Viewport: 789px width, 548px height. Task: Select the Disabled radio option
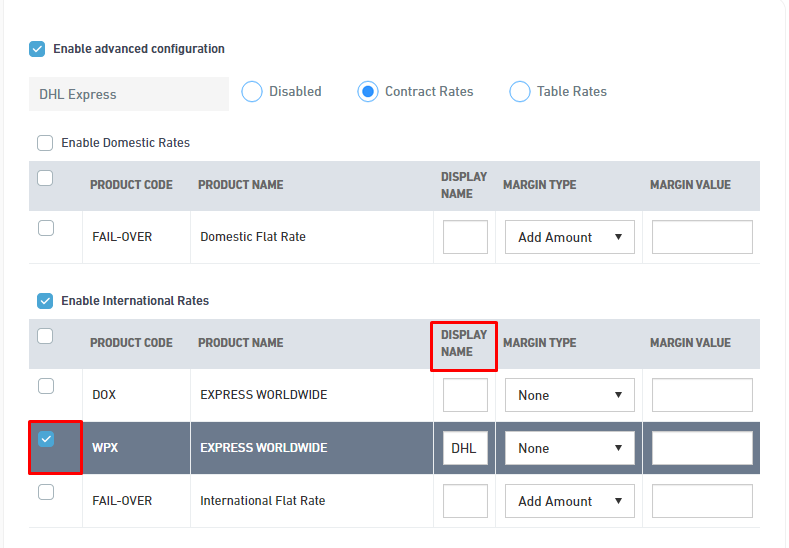pos(252,92)
